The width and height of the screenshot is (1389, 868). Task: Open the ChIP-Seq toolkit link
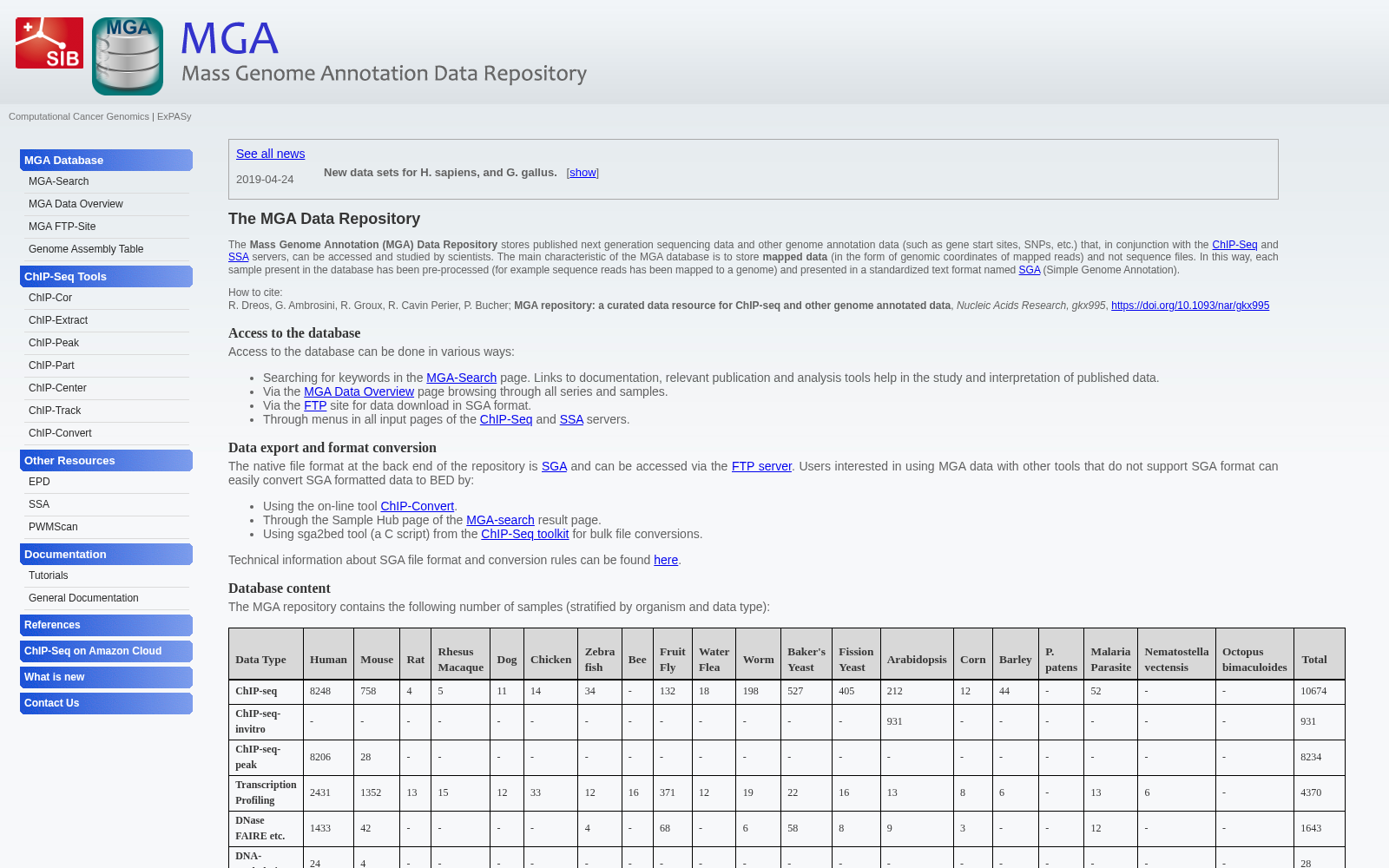coord(525,534)
